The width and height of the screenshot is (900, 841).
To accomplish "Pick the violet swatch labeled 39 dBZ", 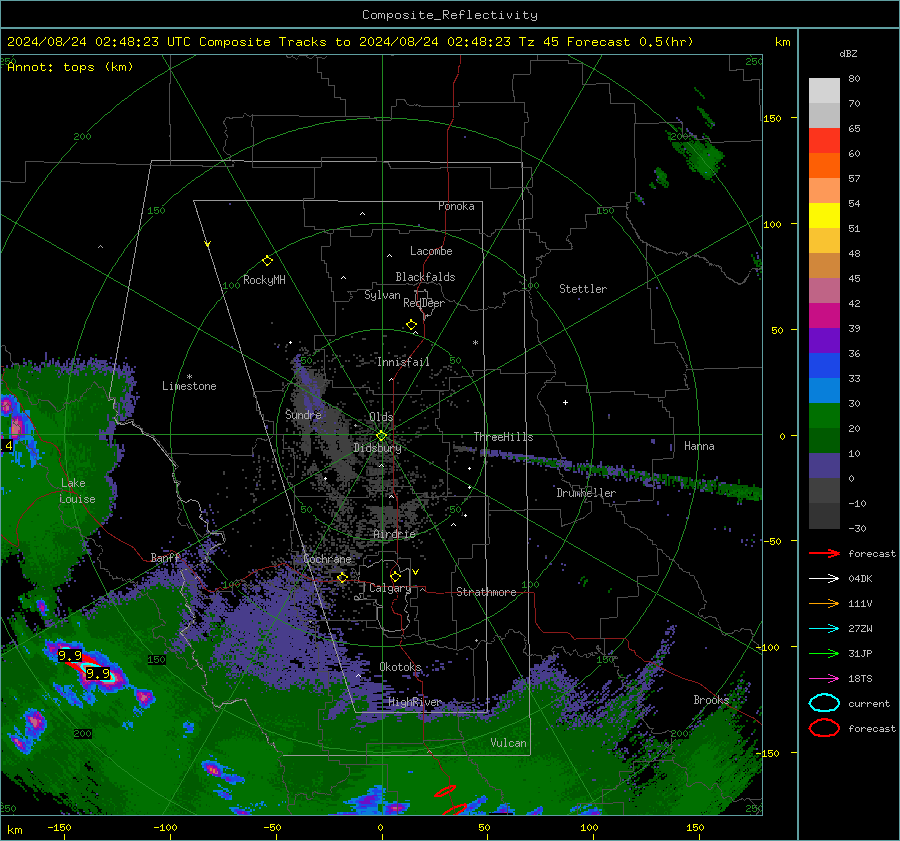I will coord(824,340).
